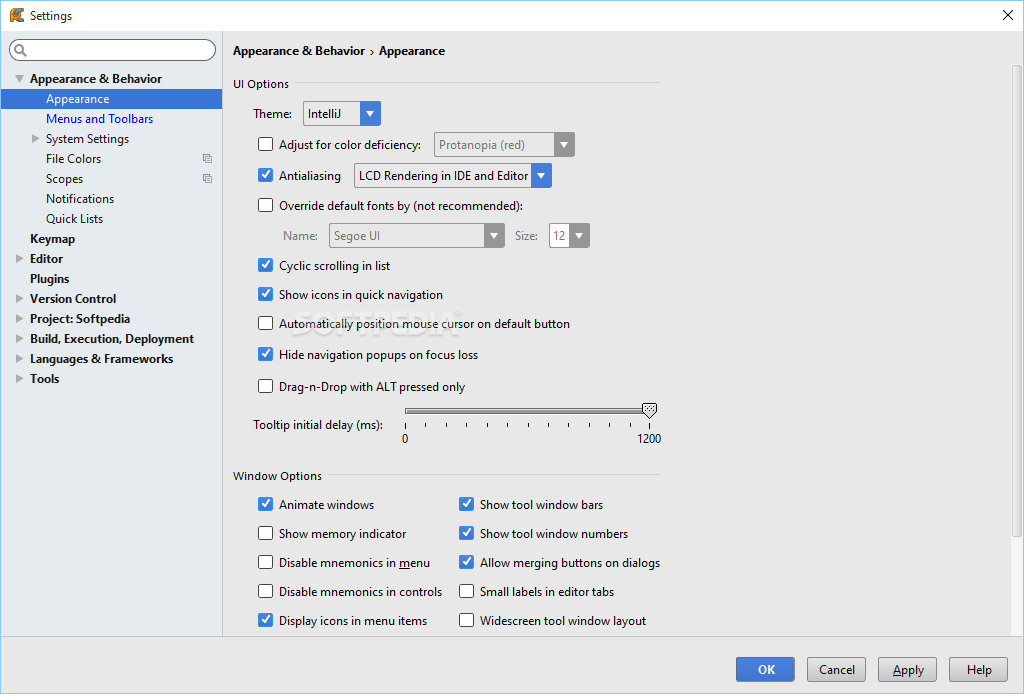Screen dimensions: 1024x694
Task: Enable "Adjust for color deficiency"
Action: tap(265, 144)
